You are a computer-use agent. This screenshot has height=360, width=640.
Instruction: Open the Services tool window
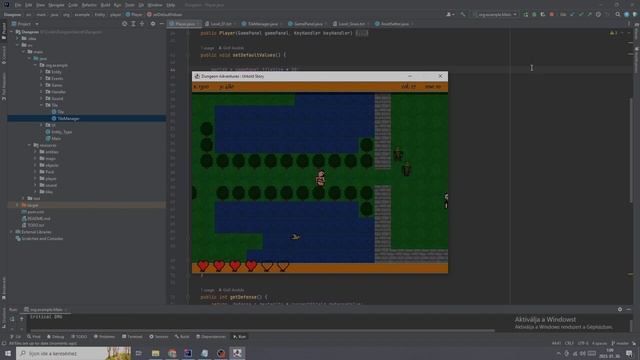[159, 337]
